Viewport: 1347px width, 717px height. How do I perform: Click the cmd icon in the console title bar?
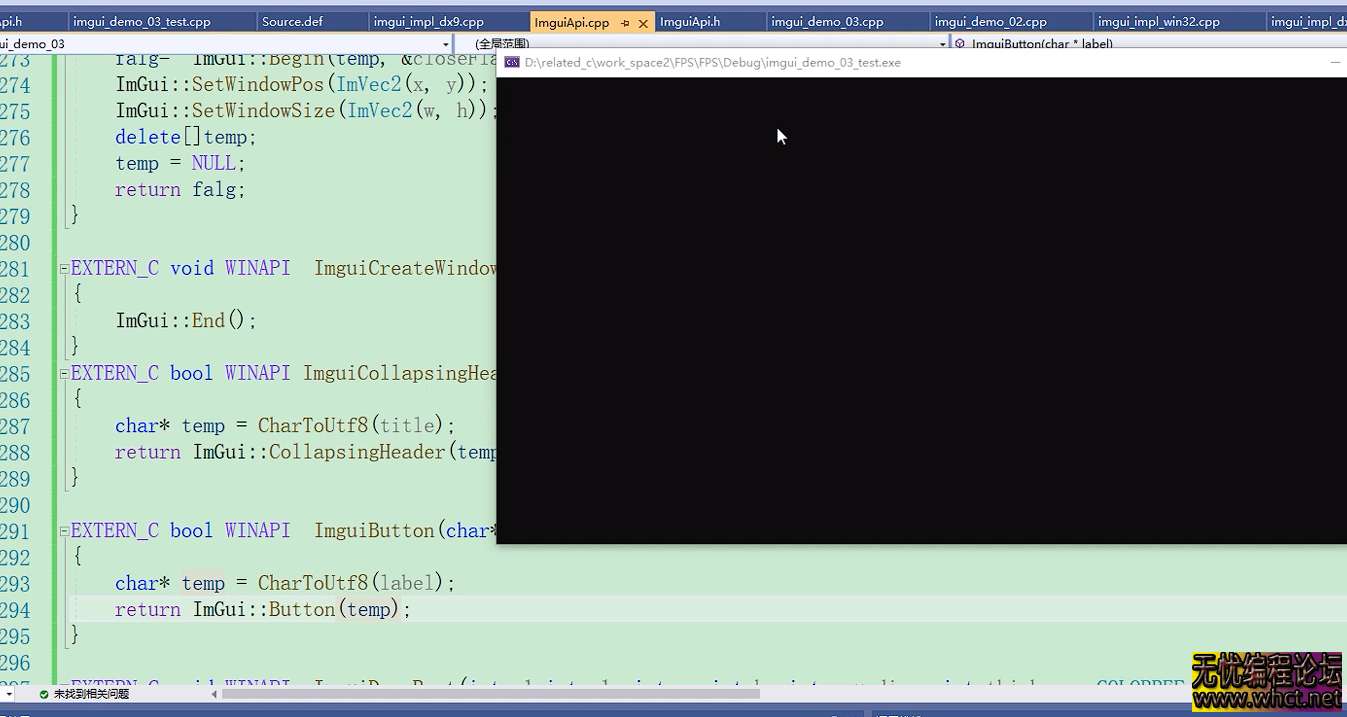(511, 62)
